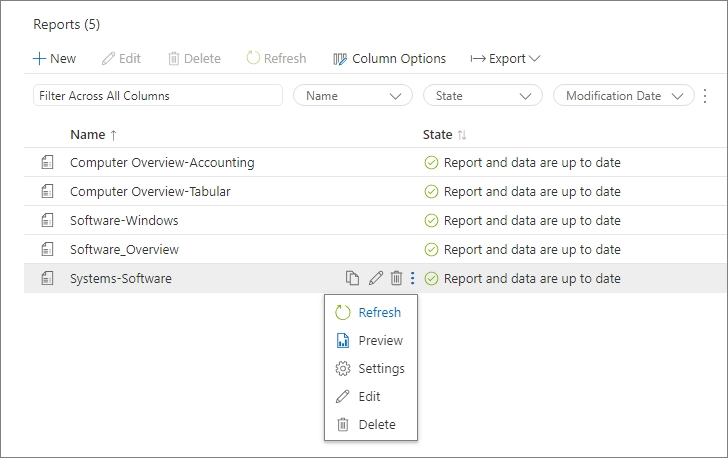Screen dimensions: 728x458
Task: Expand the Modification Date filter dropdown
Action: [623, 96]
